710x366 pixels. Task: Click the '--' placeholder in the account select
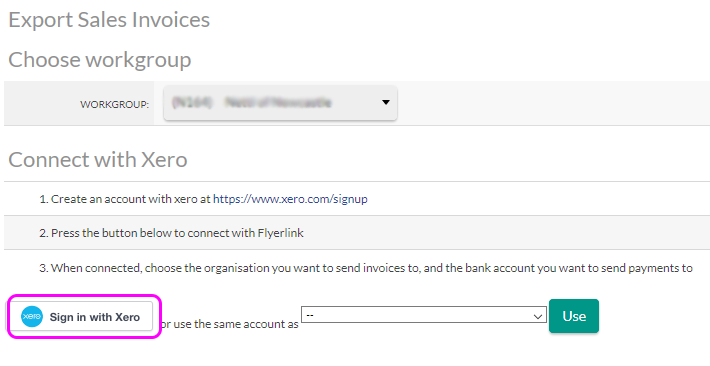pos(310,315)
